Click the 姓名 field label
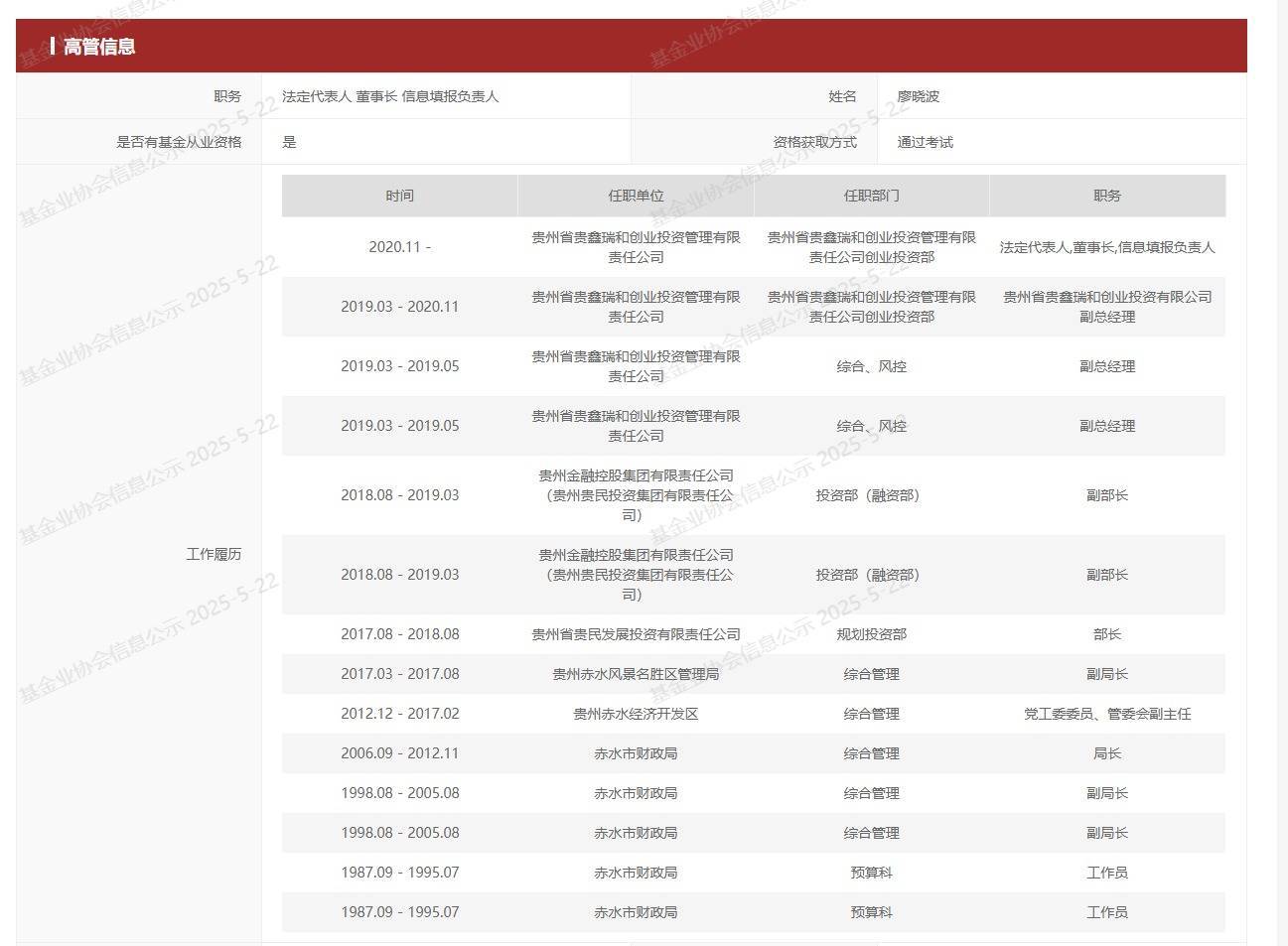 tap(842, 96)
